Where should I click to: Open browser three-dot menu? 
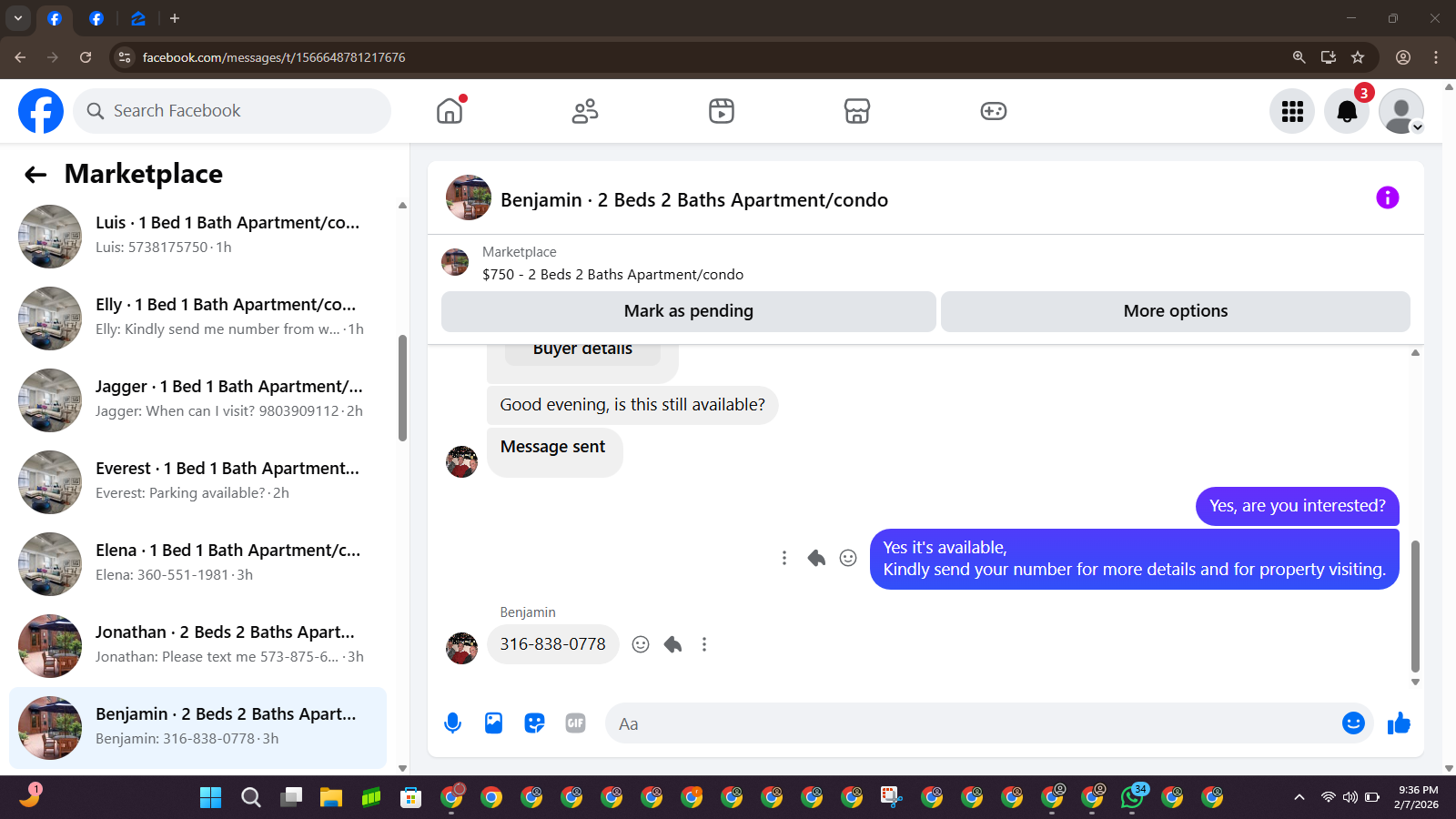(x=1436, y=57)
